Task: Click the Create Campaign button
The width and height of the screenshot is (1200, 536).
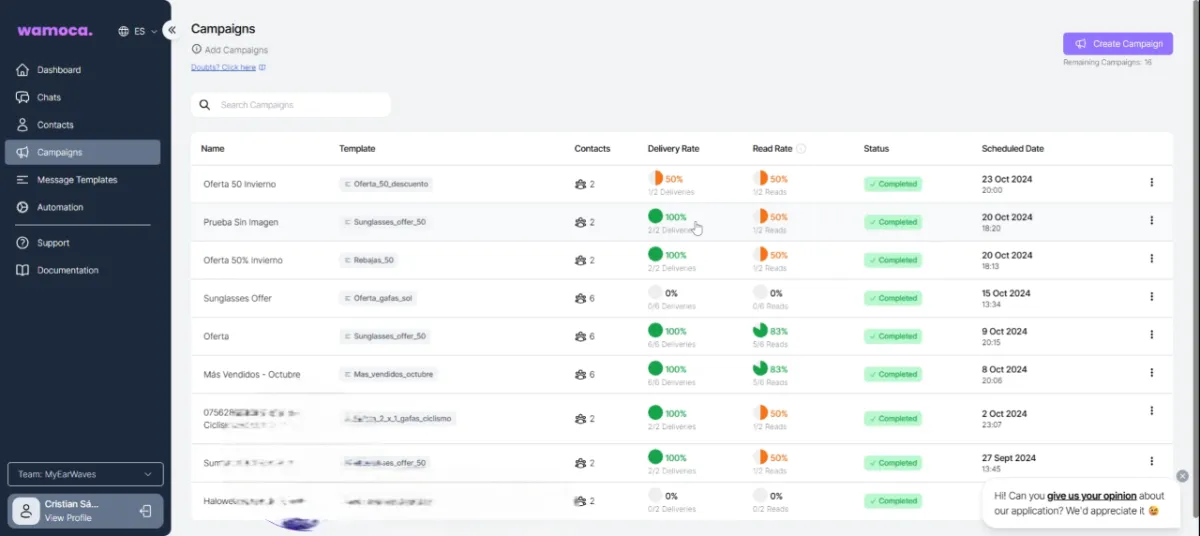Action: coord(1118,44)
